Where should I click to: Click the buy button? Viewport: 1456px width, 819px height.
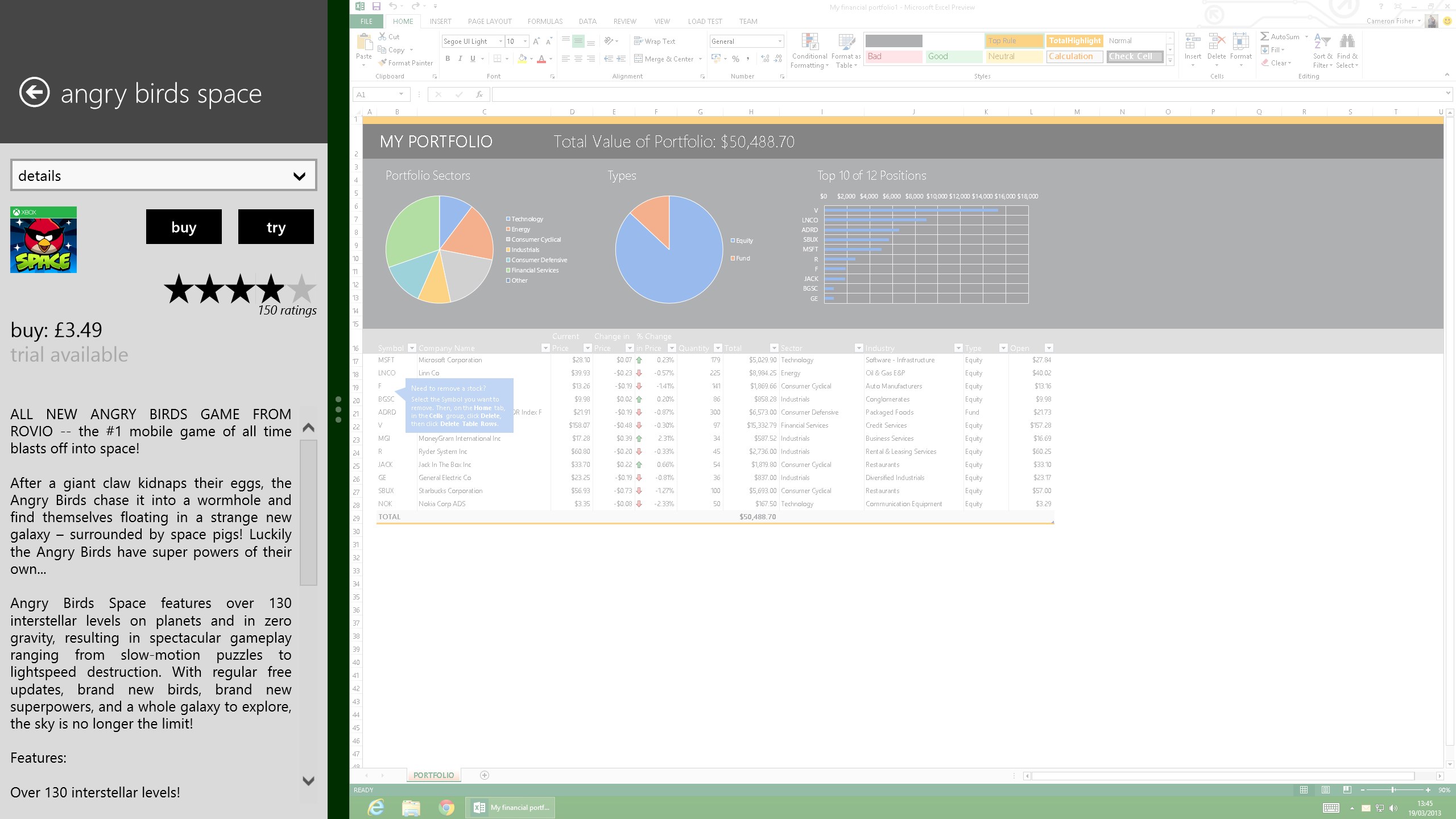click(x=183, y=226)
